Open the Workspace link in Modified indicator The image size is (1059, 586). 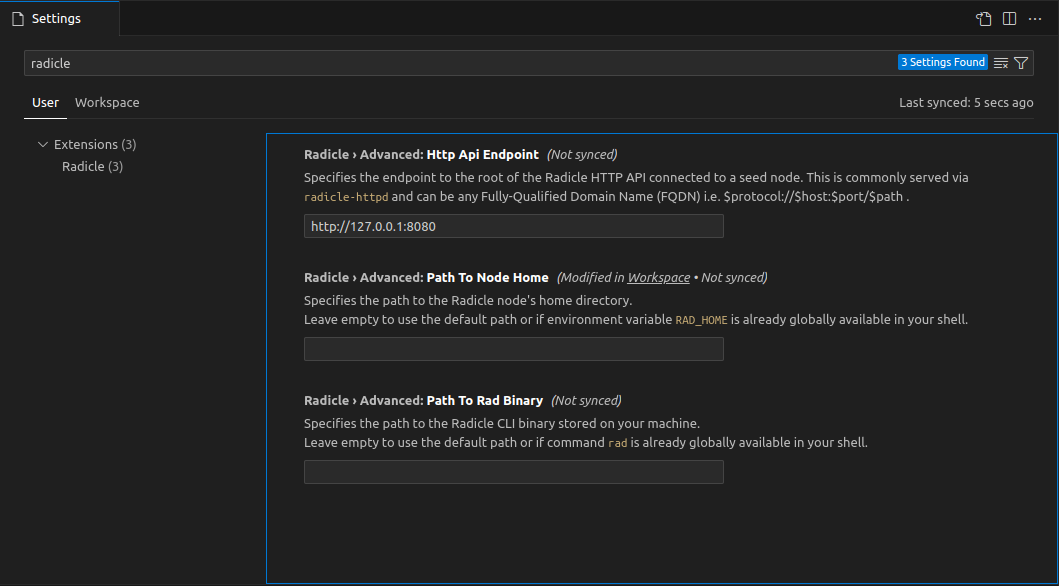point(658,277)
